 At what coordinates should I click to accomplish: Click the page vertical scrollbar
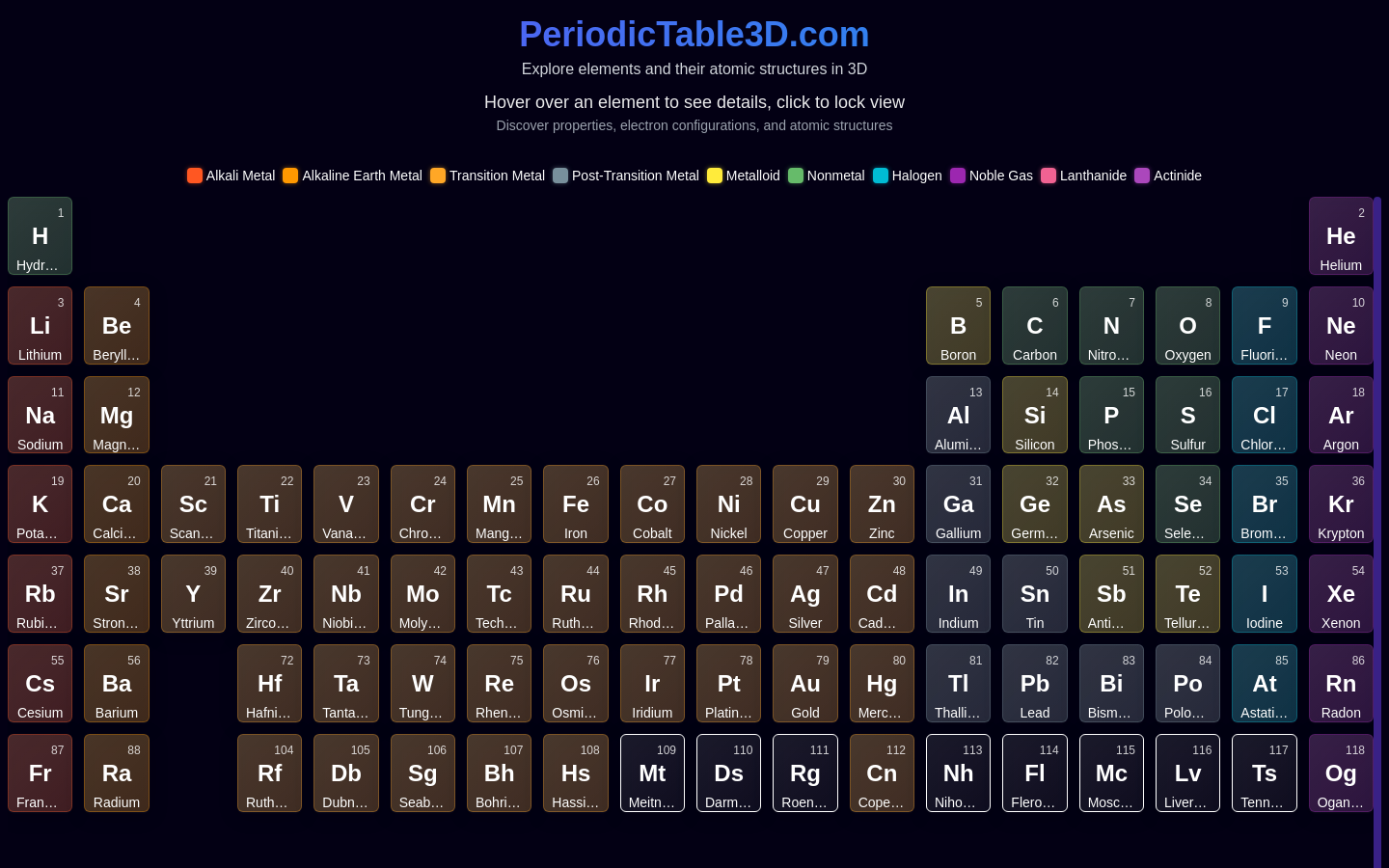[x=1377, y=532]
